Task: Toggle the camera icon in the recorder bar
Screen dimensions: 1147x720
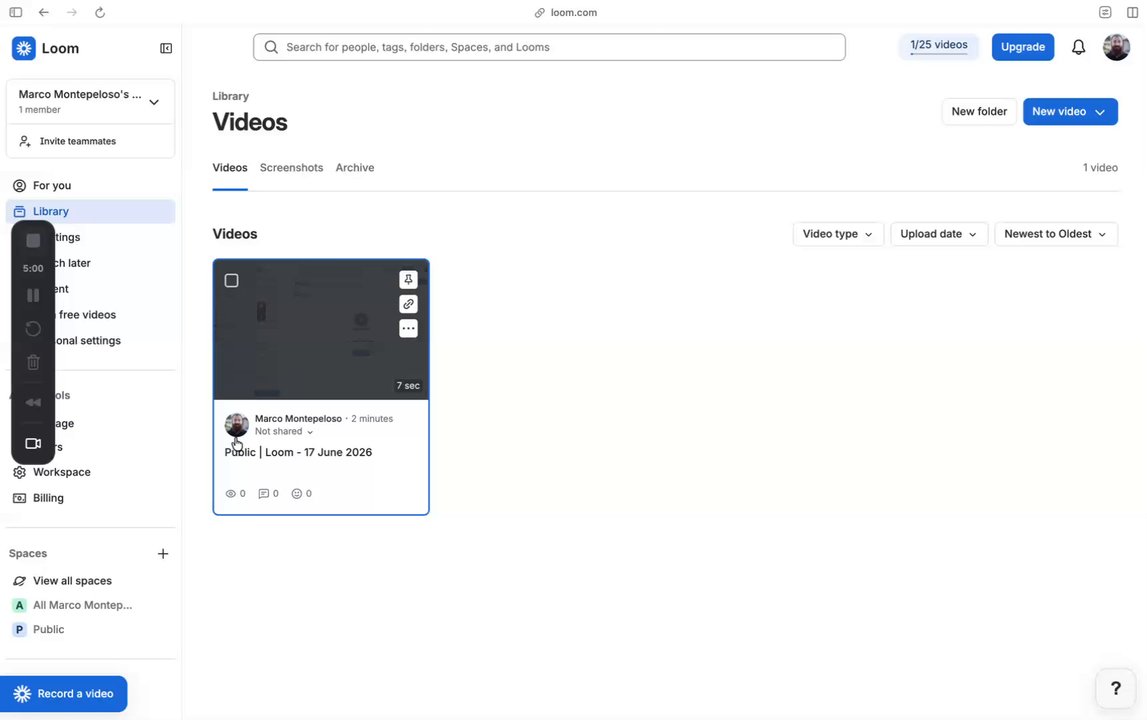Action: pyautogui.click(x=33, y=443)
